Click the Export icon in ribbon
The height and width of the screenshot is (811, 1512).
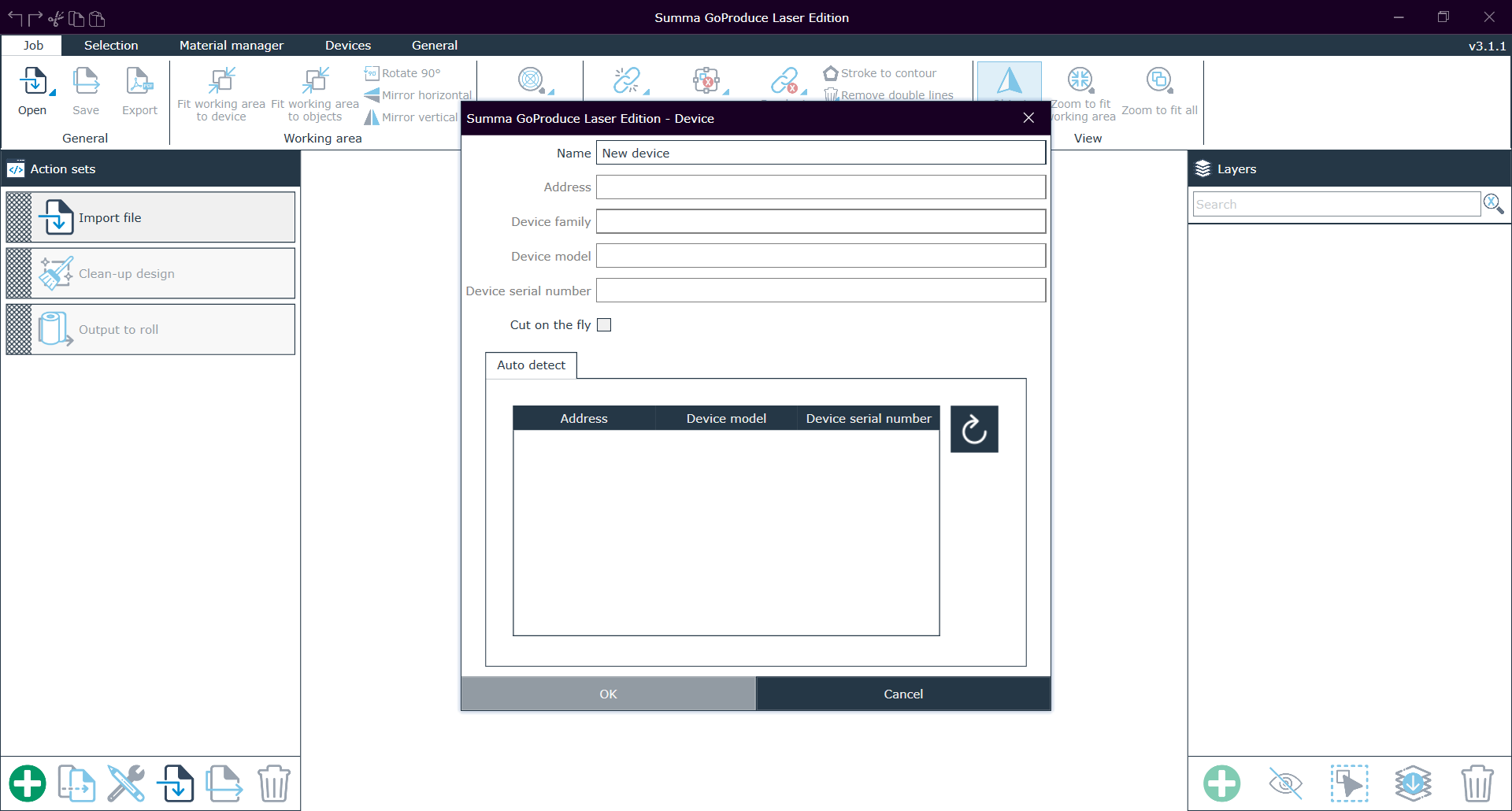coord(139,82)
